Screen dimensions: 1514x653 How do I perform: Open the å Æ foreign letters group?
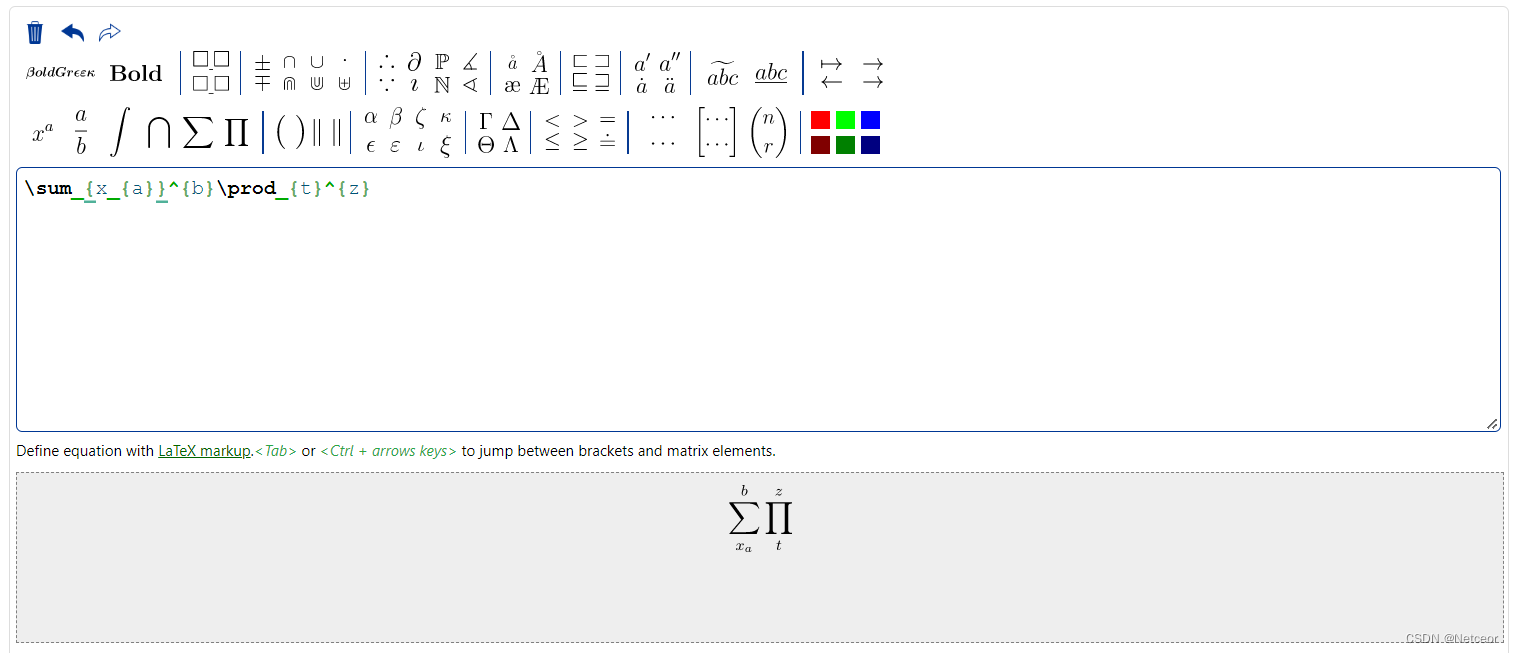(x=527, y=73)
